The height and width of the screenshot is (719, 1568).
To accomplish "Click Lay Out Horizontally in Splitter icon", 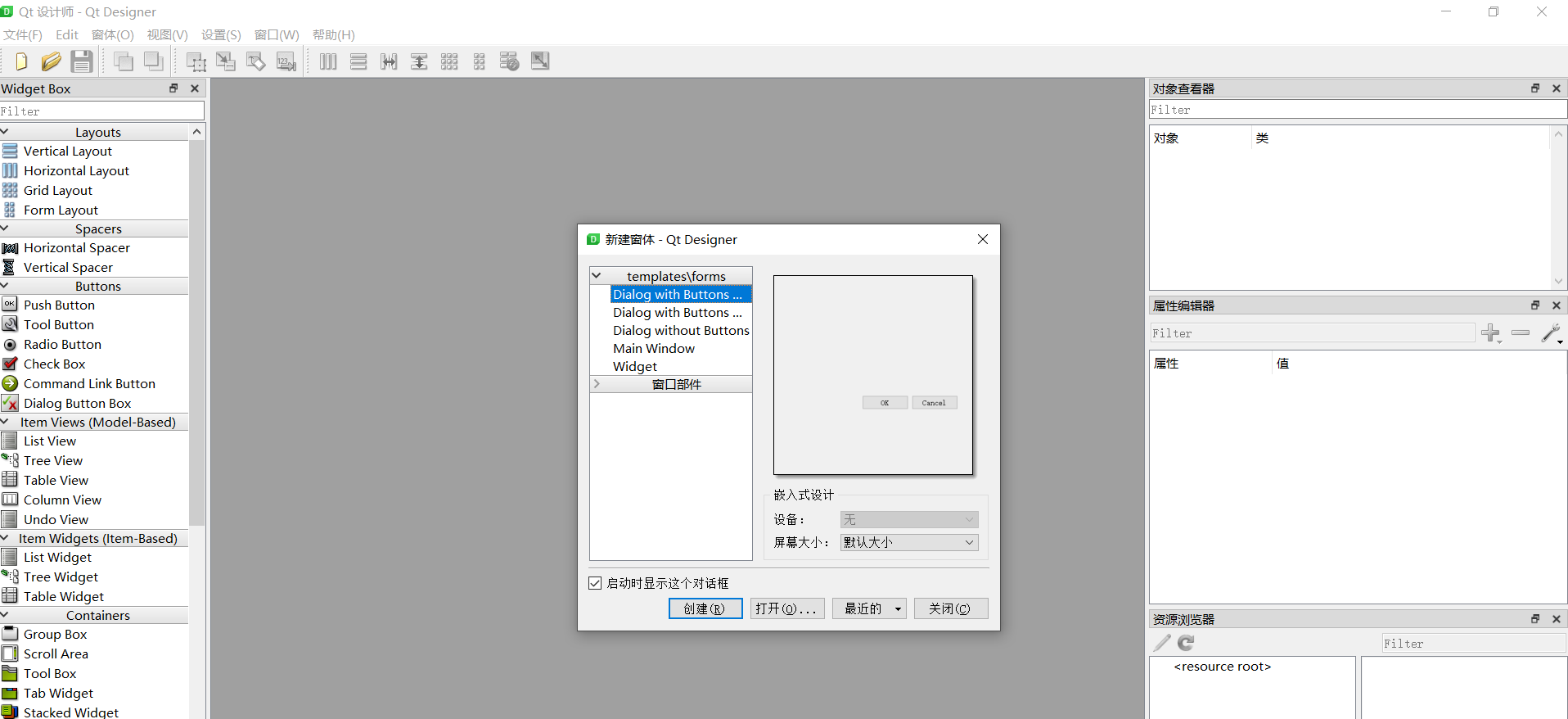I will click(x=389, y=61).
